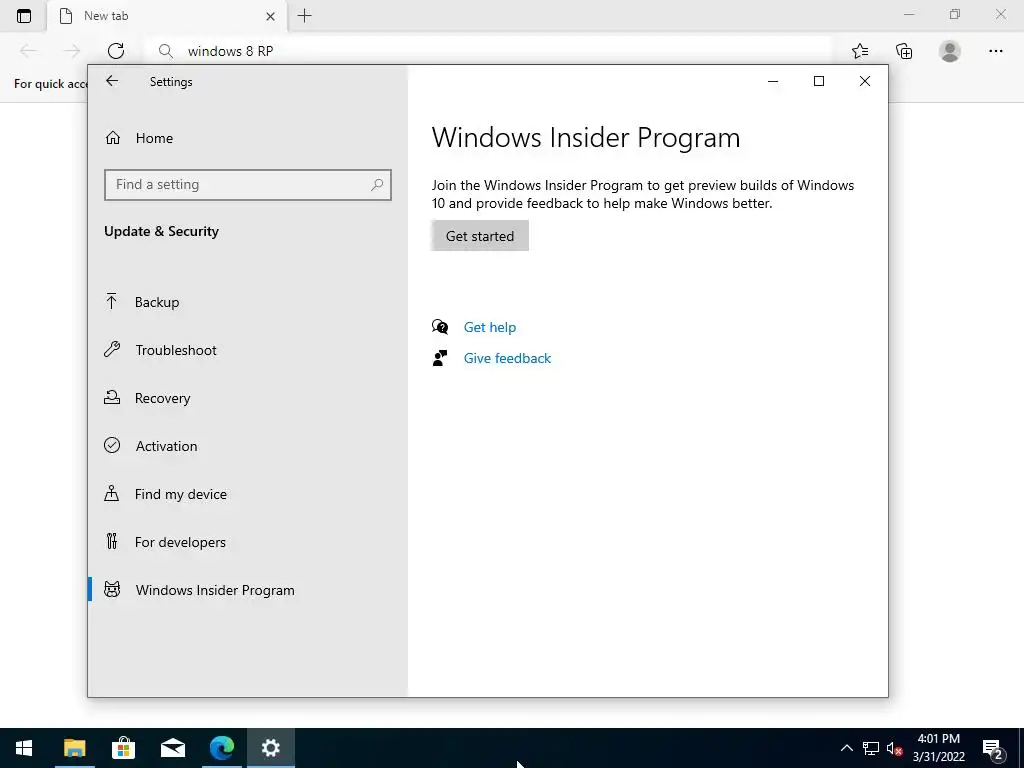Open the Give feedback link
The height and width of the screenshot is (768, 1024).
[x=507, y=358]
